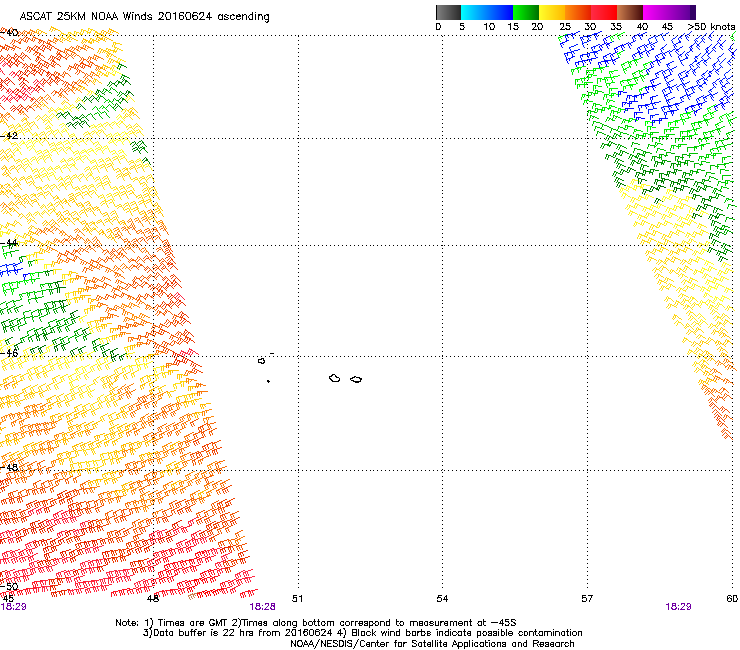Click "18:29" time label below longitude 45

pyautogui.click(x=14, y=607)
